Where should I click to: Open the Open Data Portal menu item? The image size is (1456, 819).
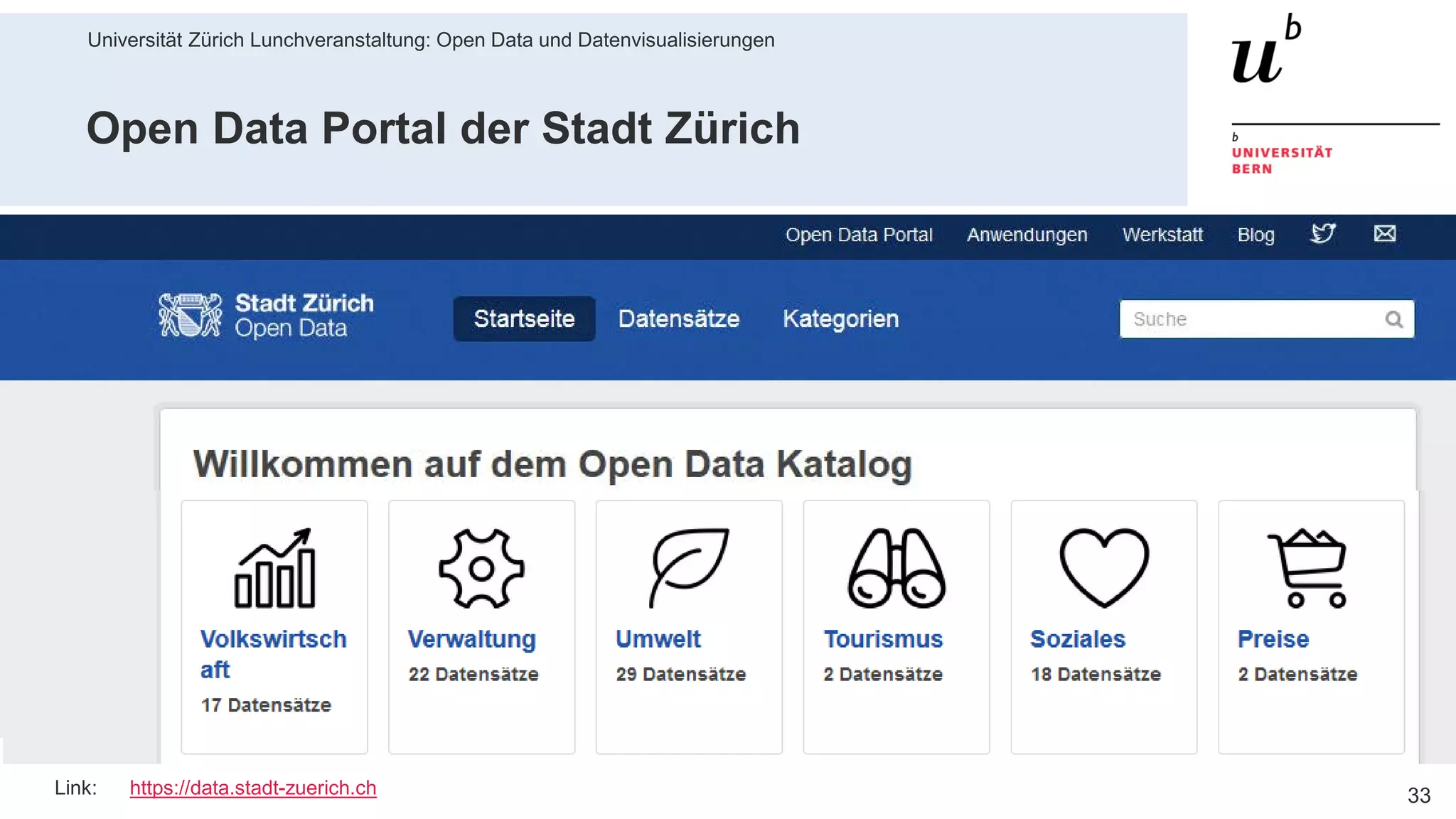859,235
